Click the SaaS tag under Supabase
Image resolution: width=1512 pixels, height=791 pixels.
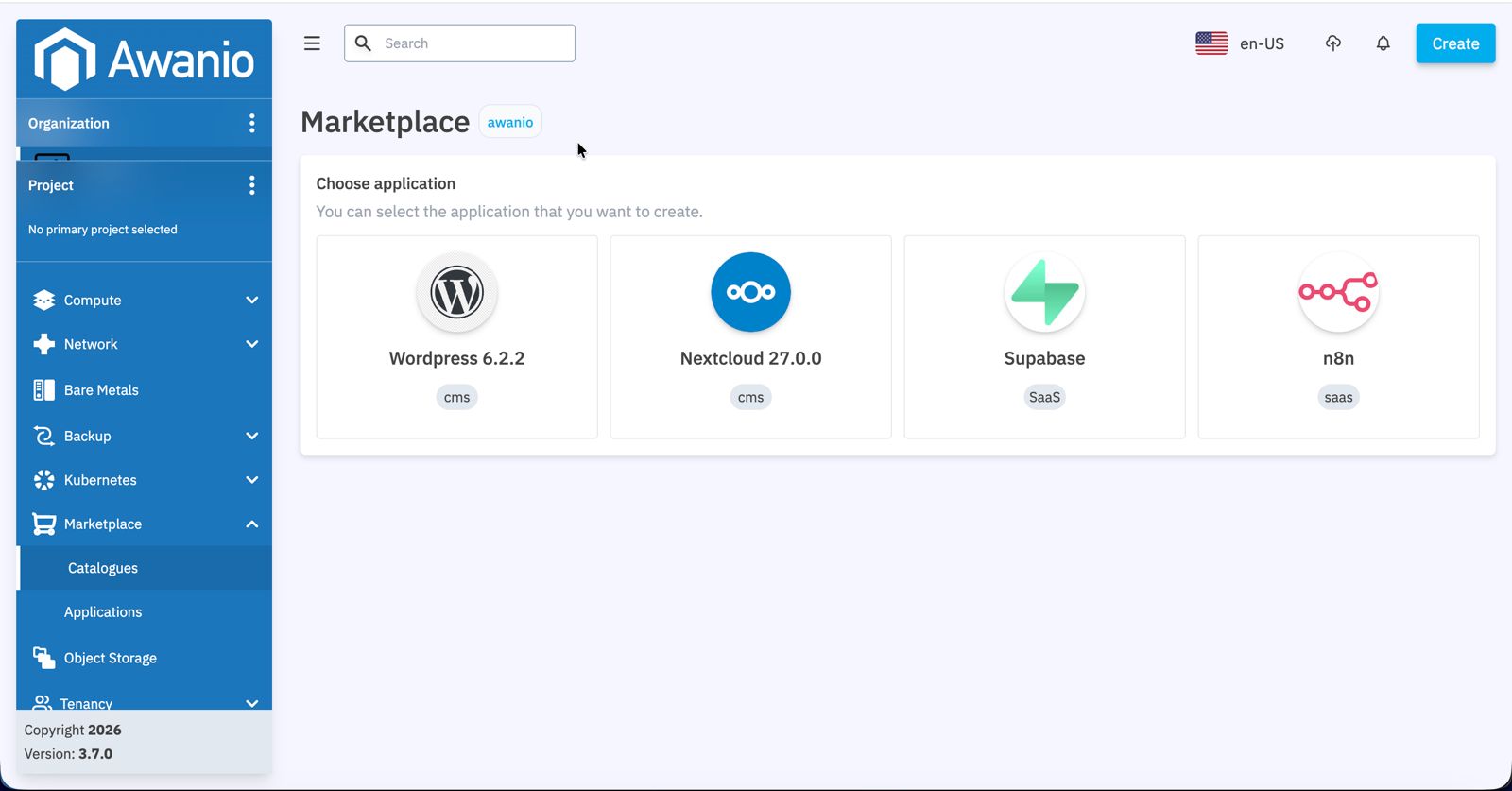pos(1044,397)
